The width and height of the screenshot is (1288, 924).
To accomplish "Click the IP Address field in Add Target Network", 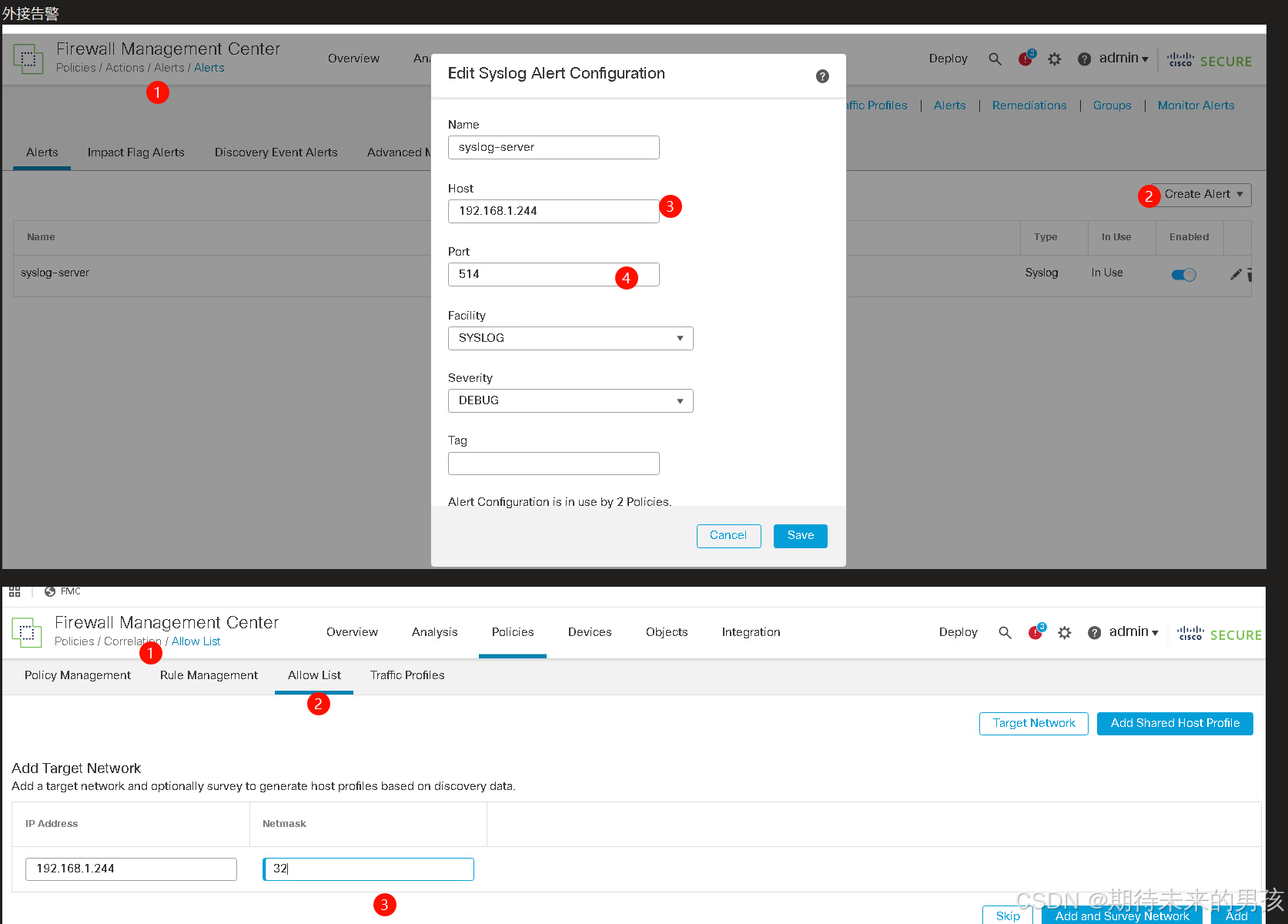I will [131, 869].
